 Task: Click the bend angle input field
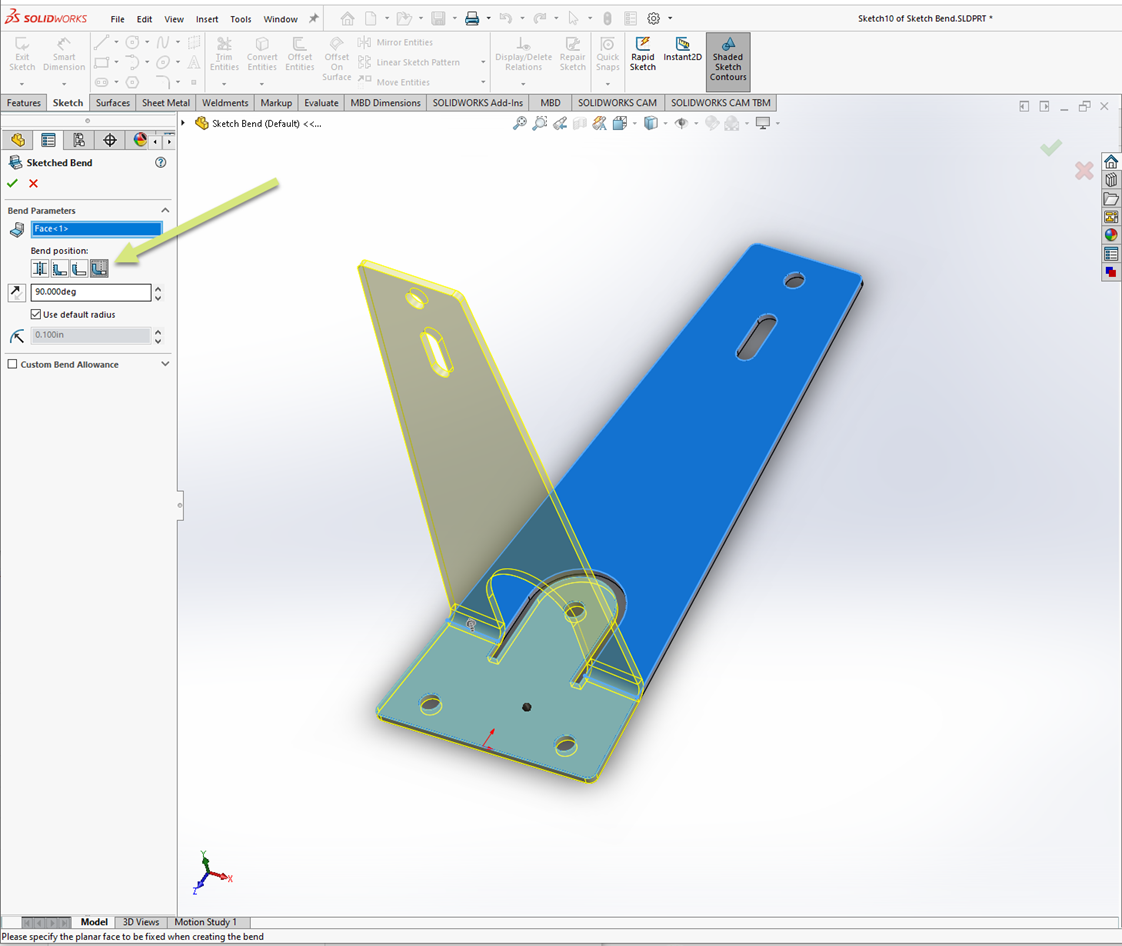(x=88, y=292)
